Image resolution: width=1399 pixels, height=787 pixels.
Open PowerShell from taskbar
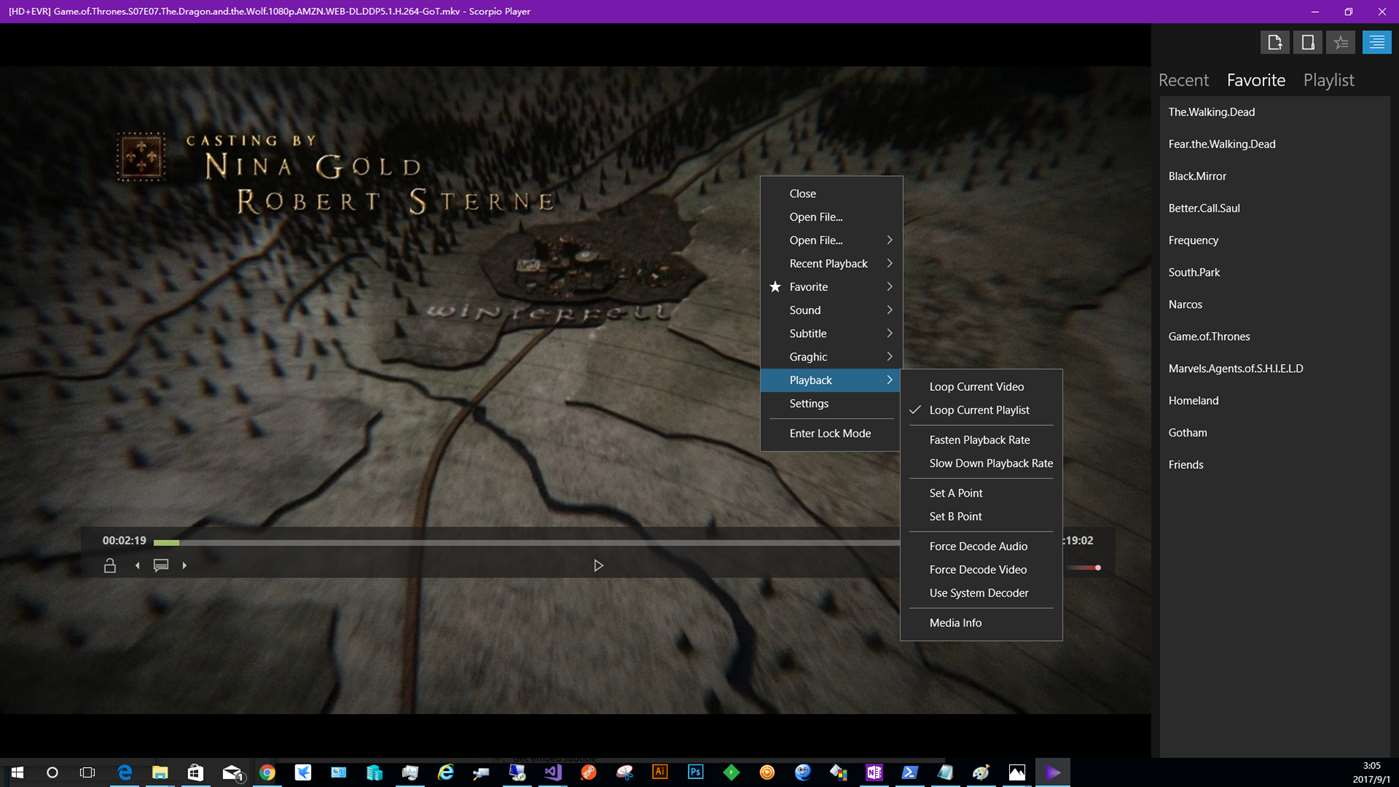pyautogui.click(x=910, y=772)
